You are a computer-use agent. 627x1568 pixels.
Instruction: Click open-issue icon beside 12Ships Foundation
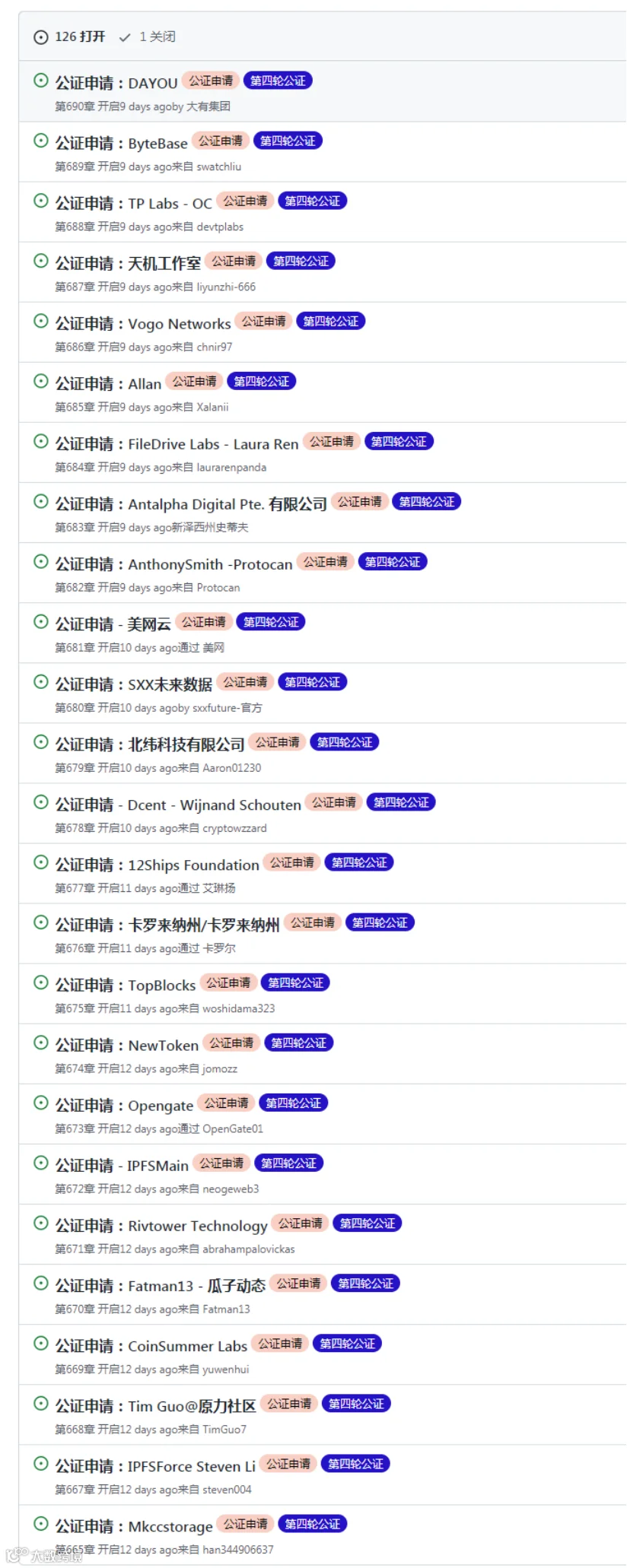(x=41, y=861)
